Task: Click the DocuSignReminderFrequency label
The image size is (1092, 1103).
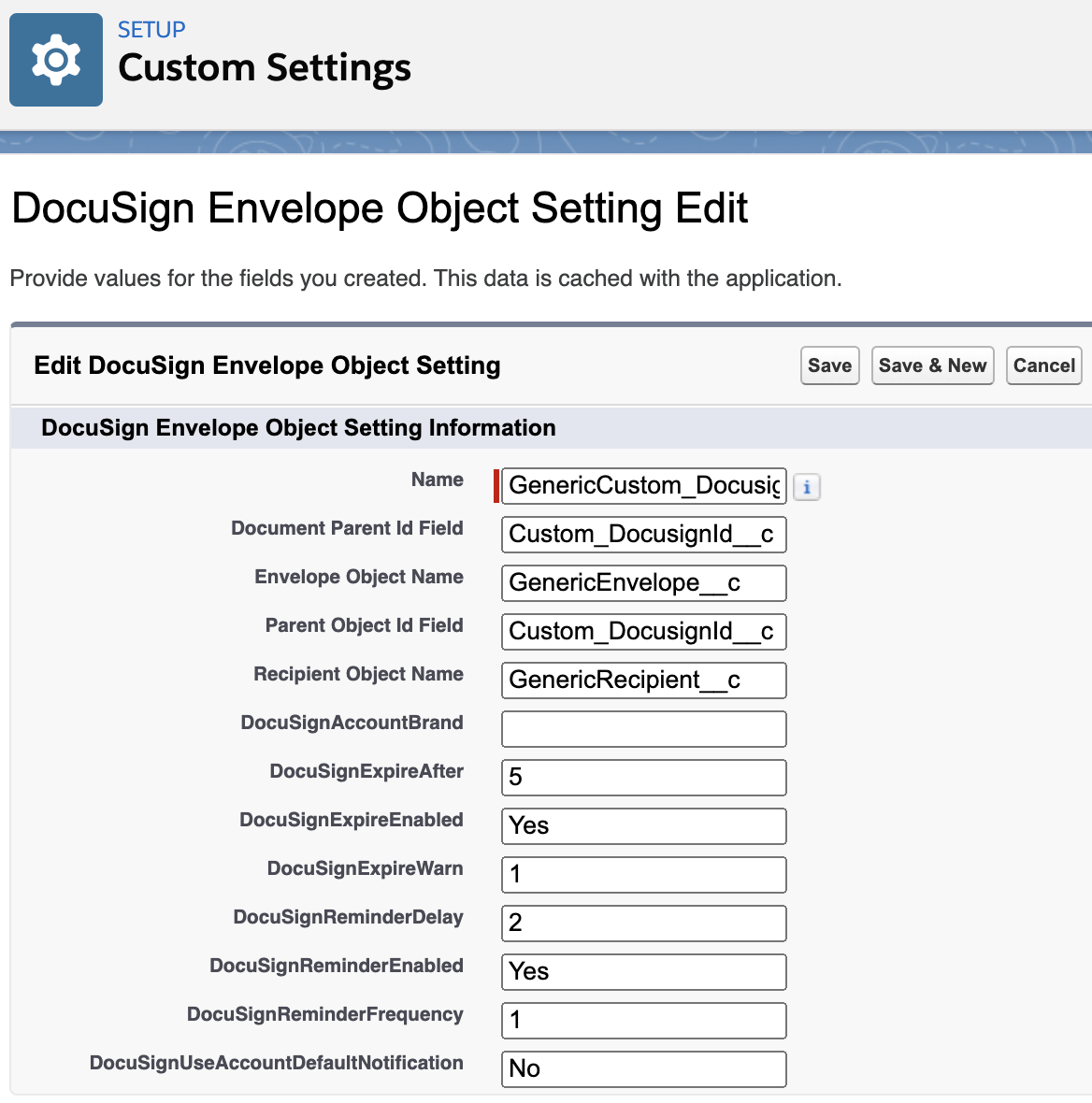Action: 325,1014
